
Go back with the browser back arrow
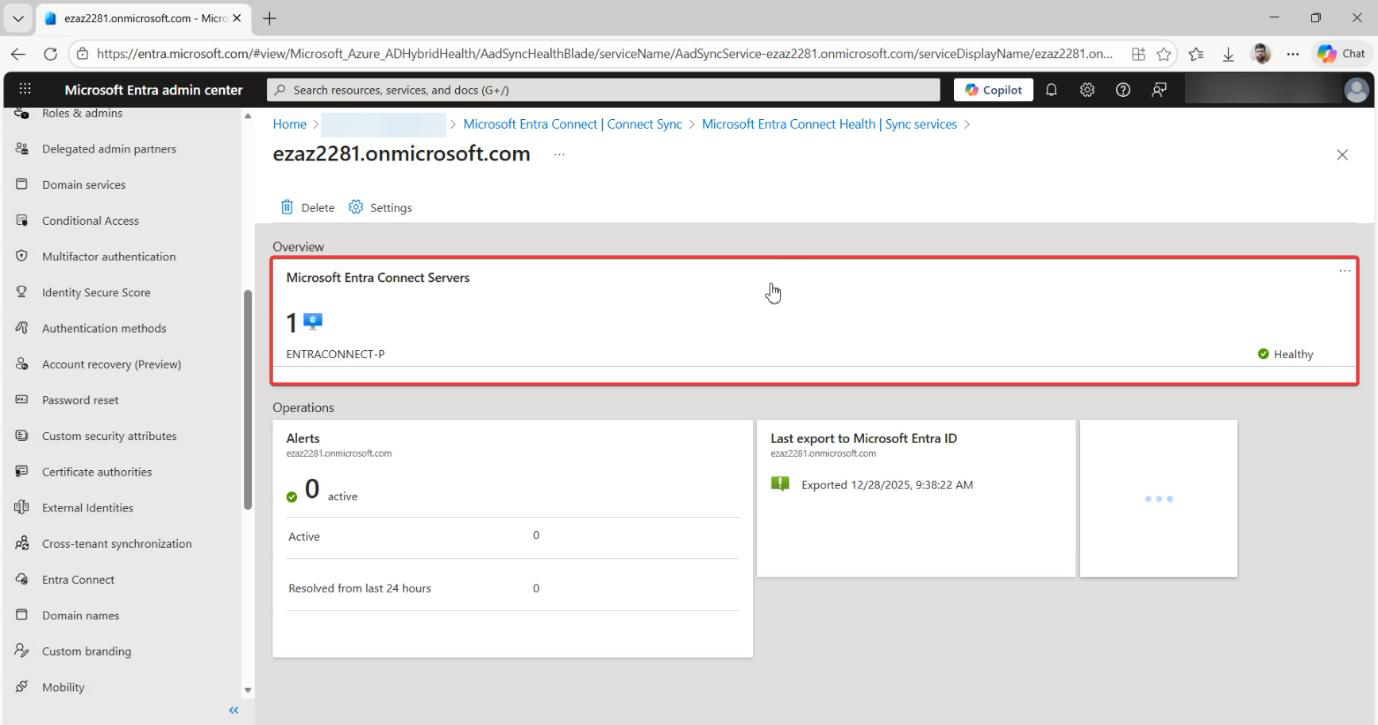click(17, 55)
